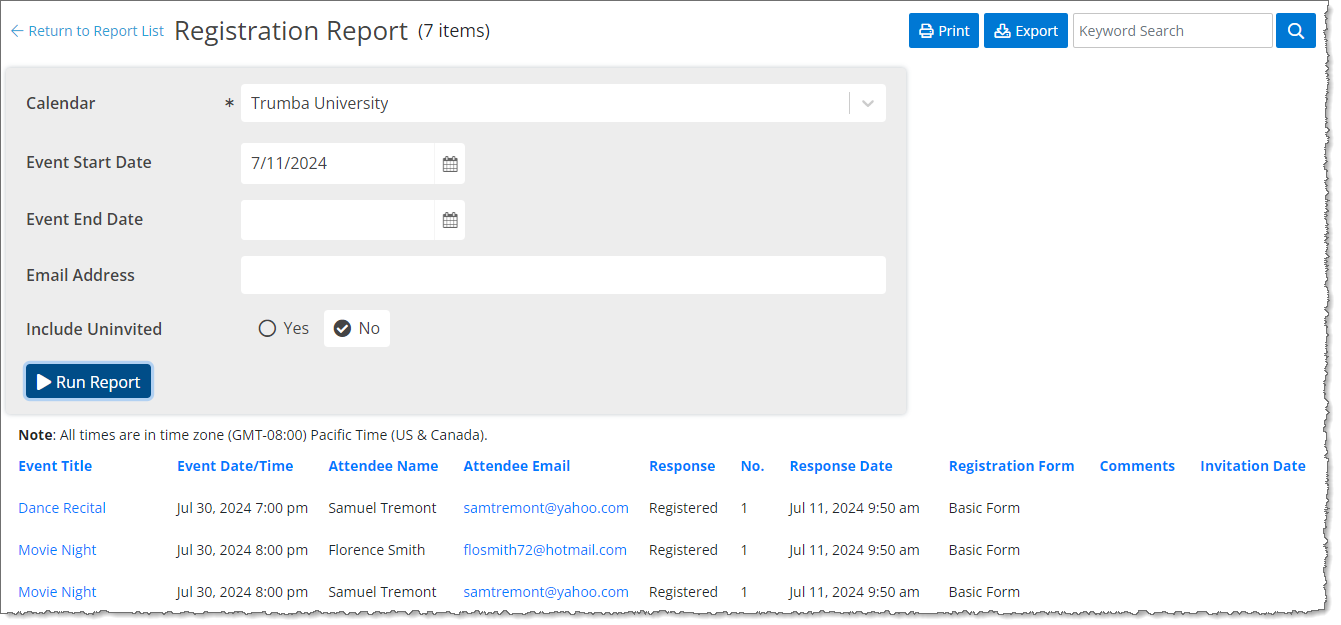The image size is (1341, 625).
Task: Sort by Response Date column
Action: (841, 466)
